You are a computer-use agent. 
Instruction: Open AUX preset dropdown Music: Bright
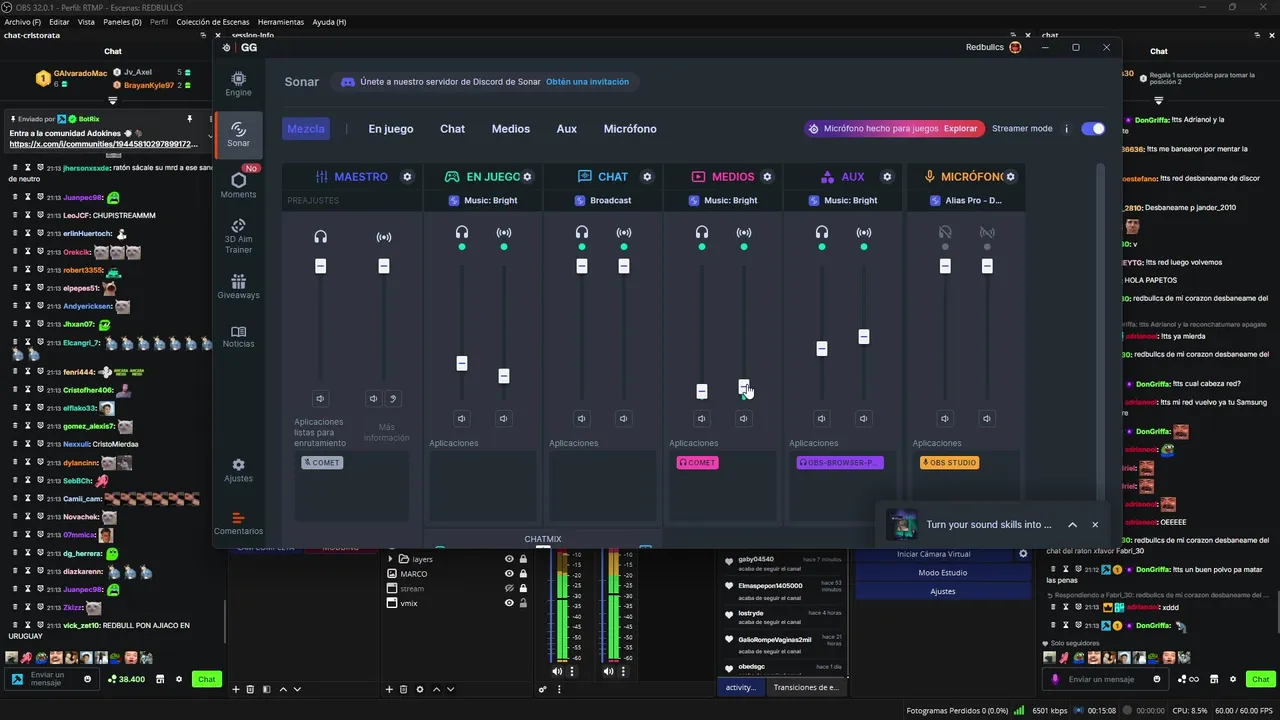843,200
